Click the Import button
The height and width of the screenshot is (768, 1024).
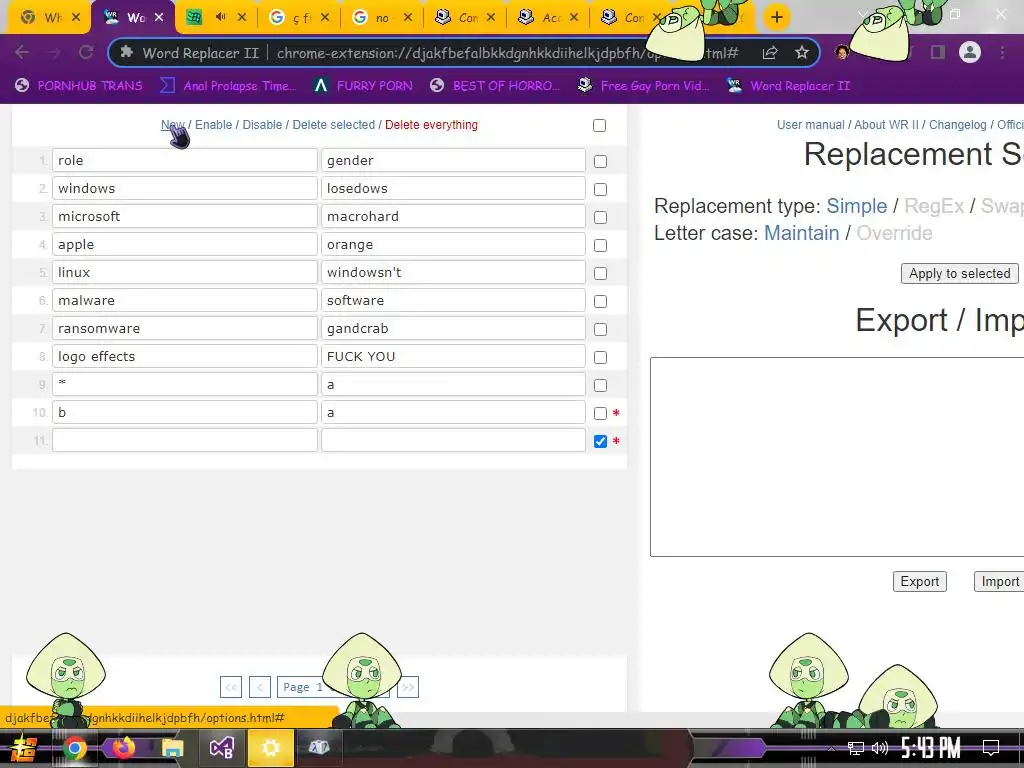point(999,581)
